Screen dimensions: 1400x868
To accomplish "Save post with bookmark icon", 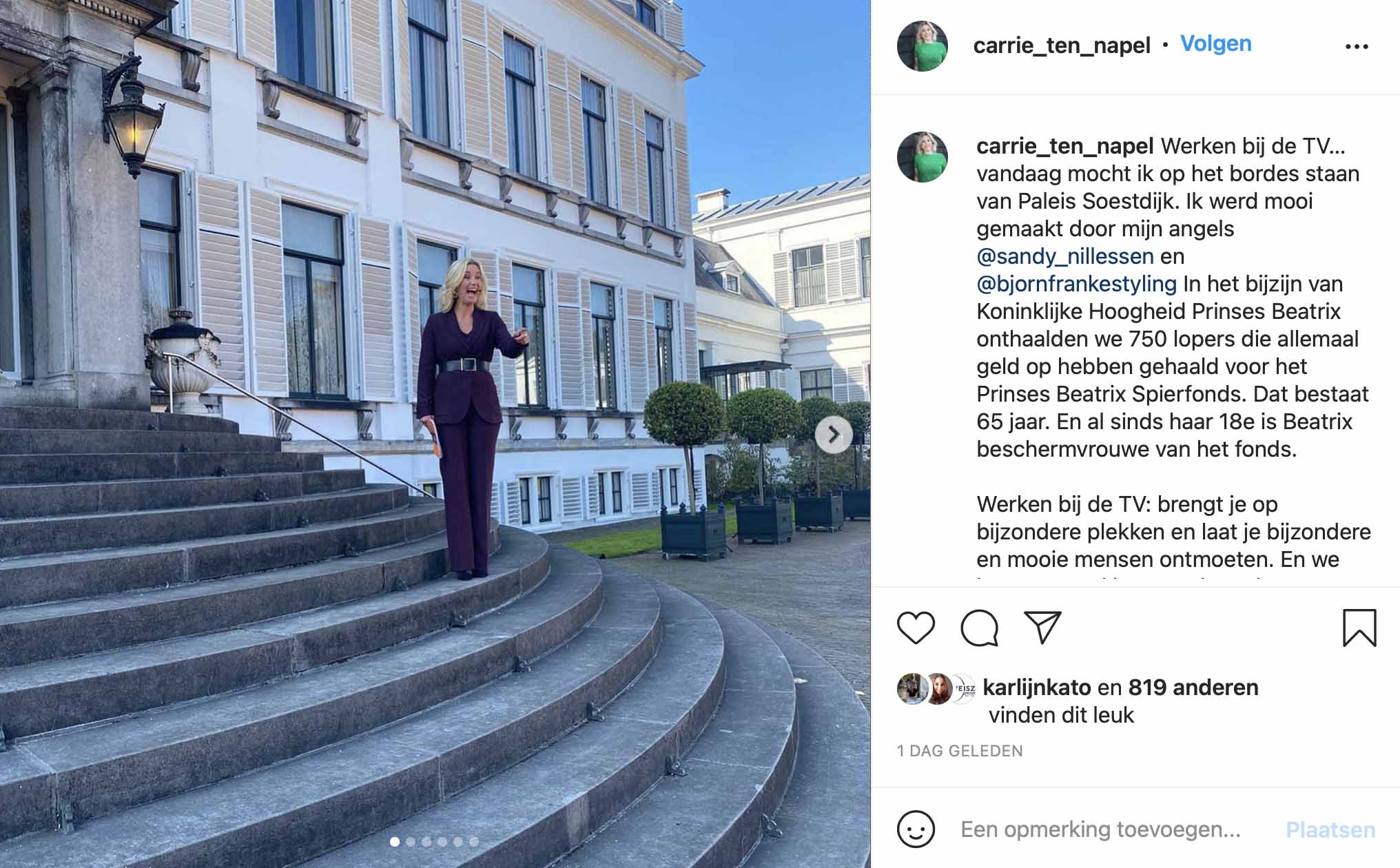I will pos(1359,628).
